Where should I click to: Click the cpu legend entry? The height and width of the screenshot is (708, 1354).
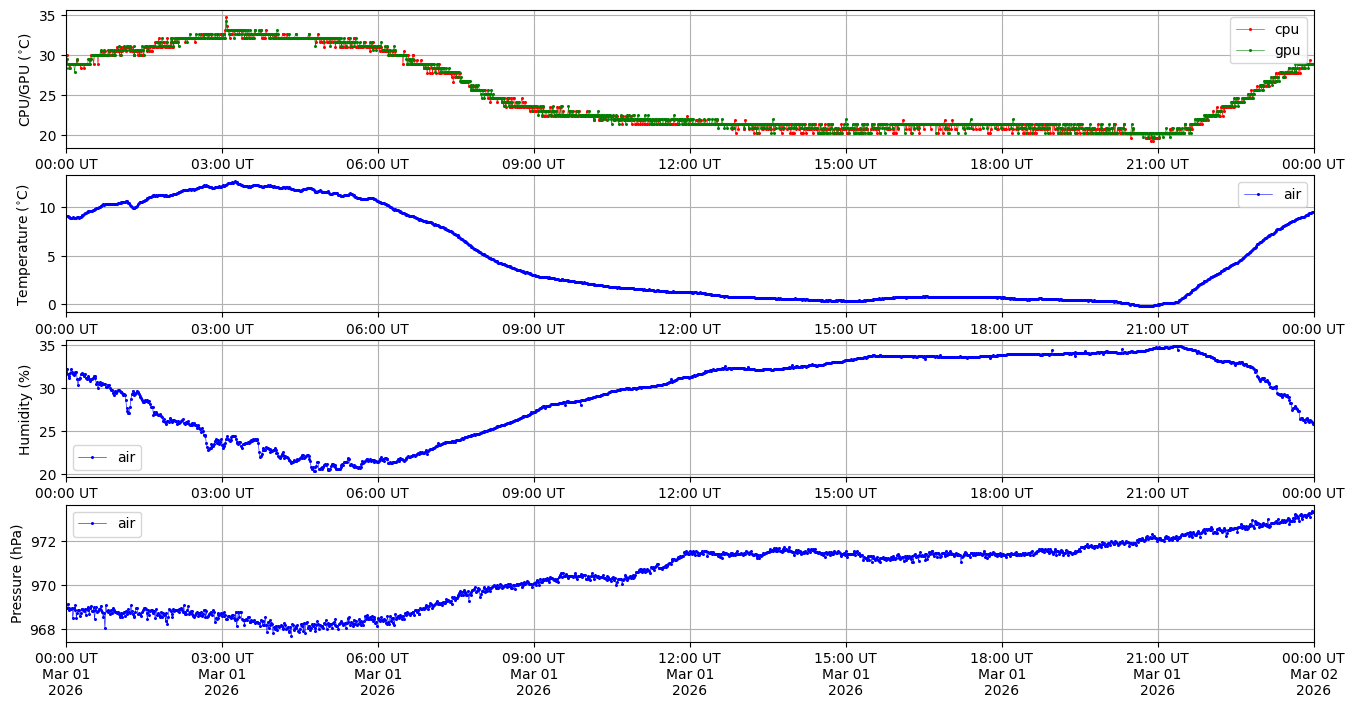[x=1286, y=30]
